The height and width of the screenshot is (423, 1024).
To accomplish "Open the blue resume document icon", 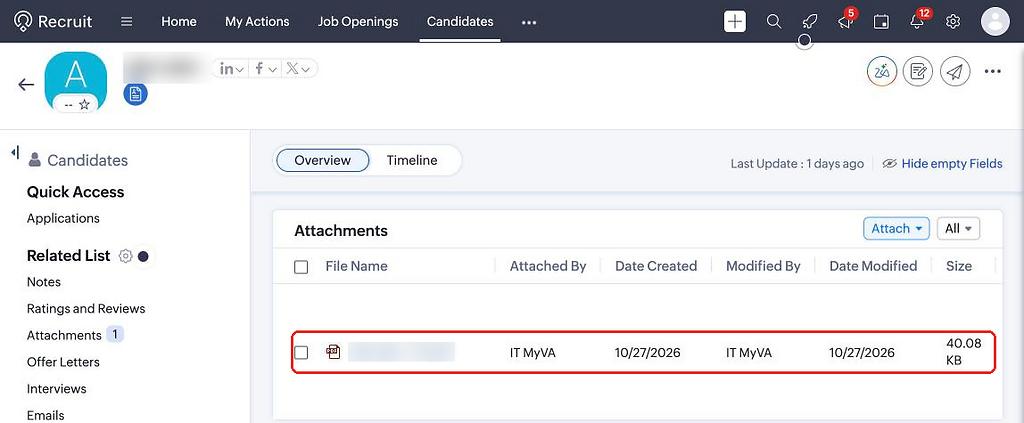I will [x=135, y=94].
